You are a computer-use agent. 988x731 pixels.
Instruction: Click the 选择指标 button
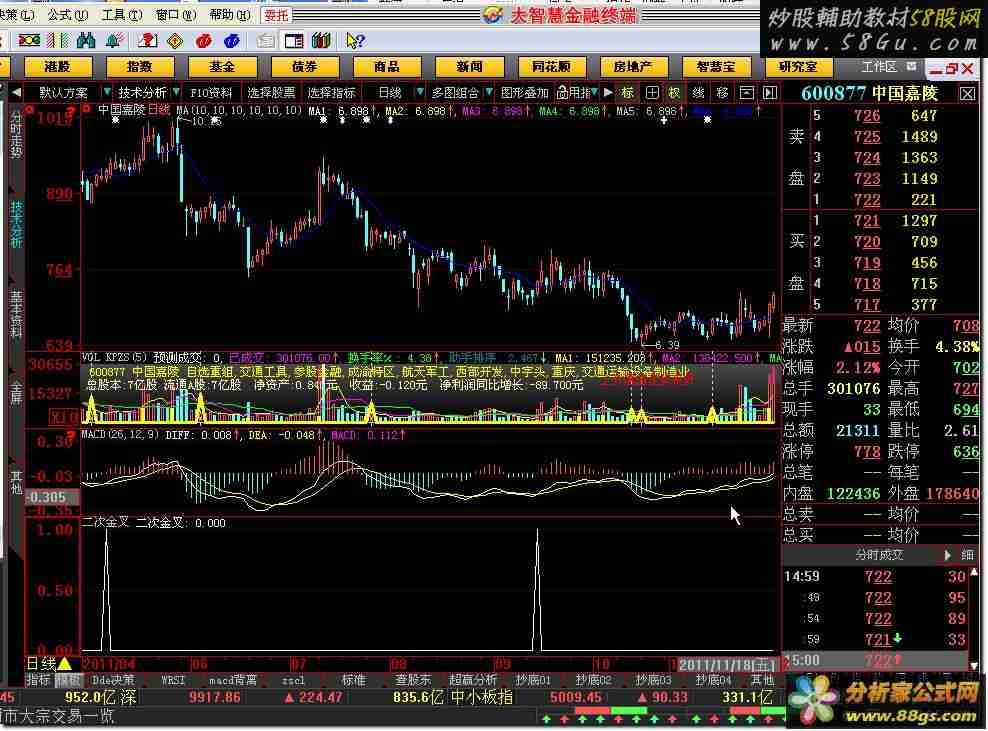tap(331, 93)
